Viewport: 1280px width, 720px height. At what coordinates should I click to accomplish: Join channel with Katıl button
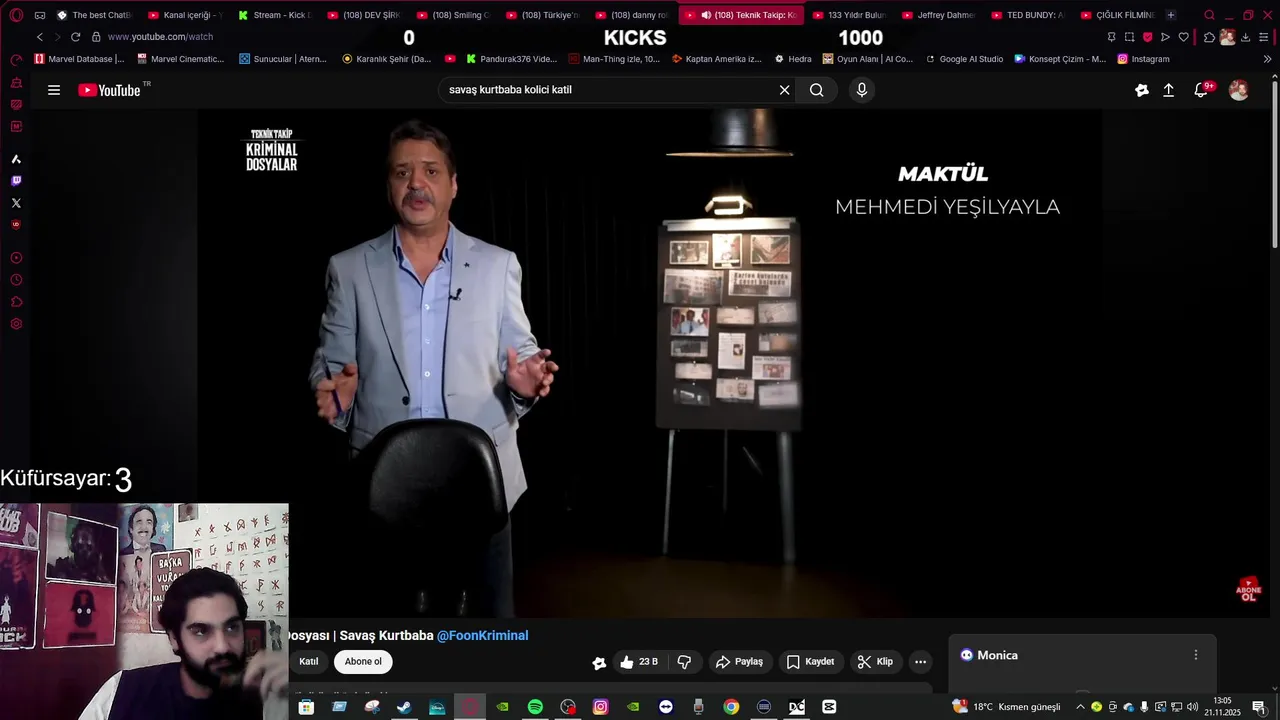[309, 662]
